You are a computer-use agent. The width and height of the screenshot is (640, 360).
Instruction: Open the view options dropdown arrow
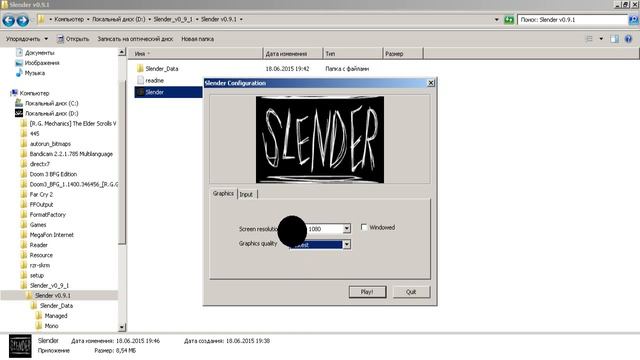pos(601,39)
